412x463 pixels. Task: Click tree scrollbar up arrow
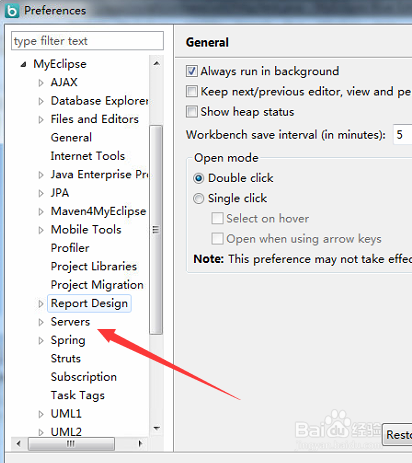coord(157,63)
